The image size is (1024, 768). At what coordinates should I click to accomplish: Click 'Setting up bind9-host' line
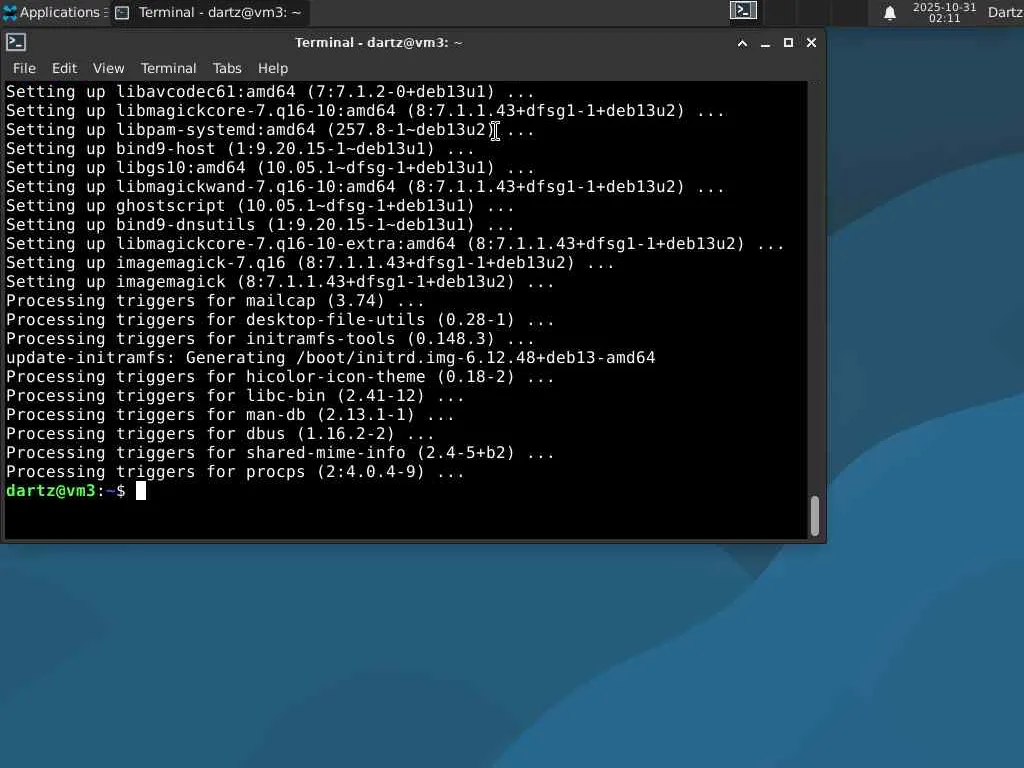(x=240, y=149)
